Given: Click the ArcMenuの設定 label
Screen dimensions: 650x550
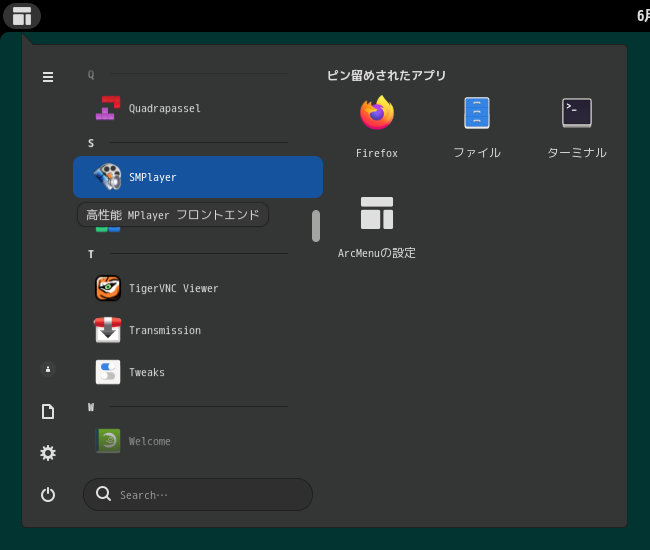Looking at the screenshot, I should coord(377,253).
